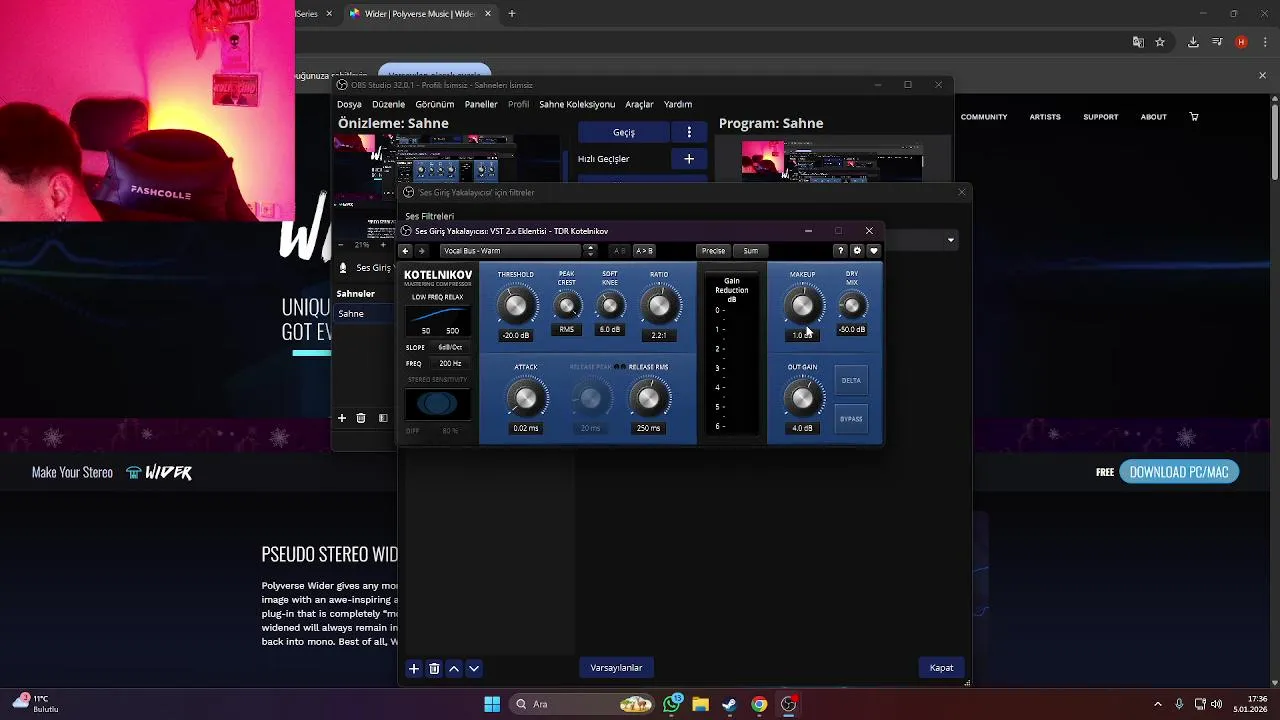
Task: Open the Görünüm menu in OBS
Action: point(435,104)
